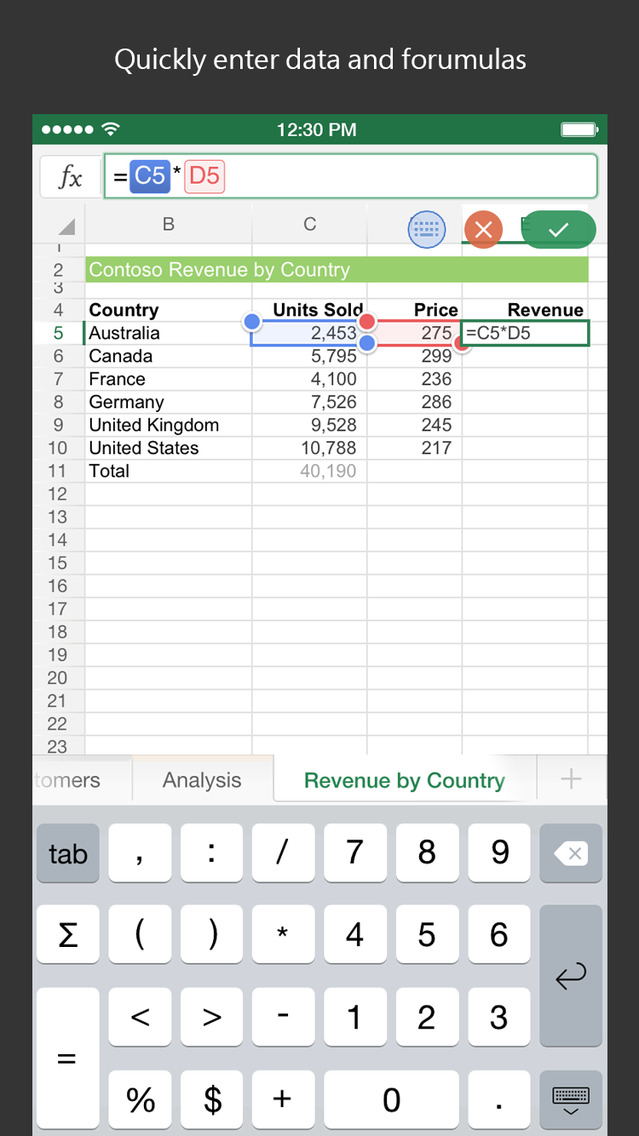Cancel formula entry with red X
Screen dimensions: 639x1136
tap(484, 230)
